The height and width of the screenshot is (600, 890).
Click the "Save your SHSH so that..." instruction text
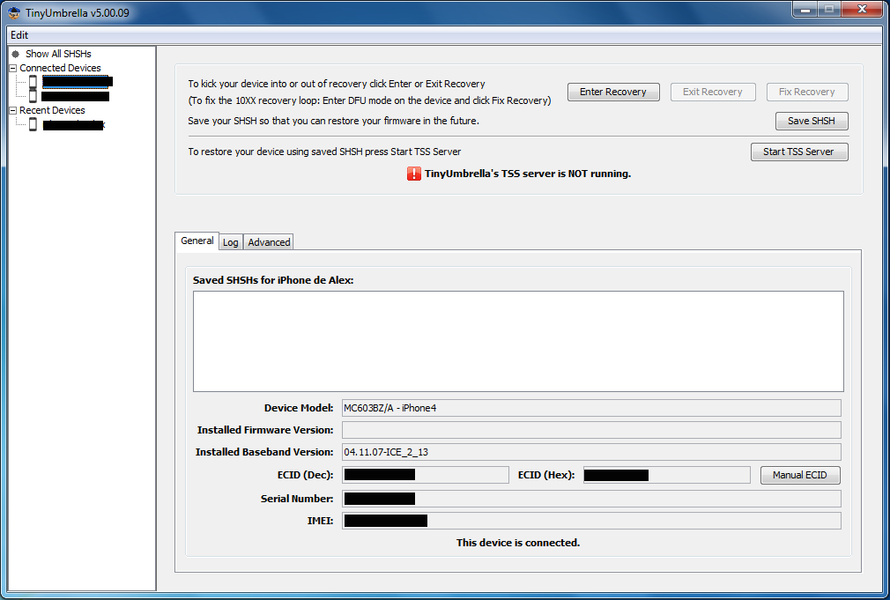tap(334, 121)
